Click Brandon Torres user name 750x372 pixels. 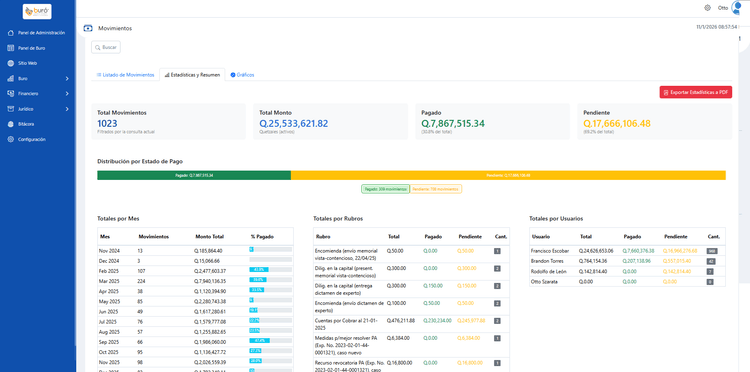[547, 262]
